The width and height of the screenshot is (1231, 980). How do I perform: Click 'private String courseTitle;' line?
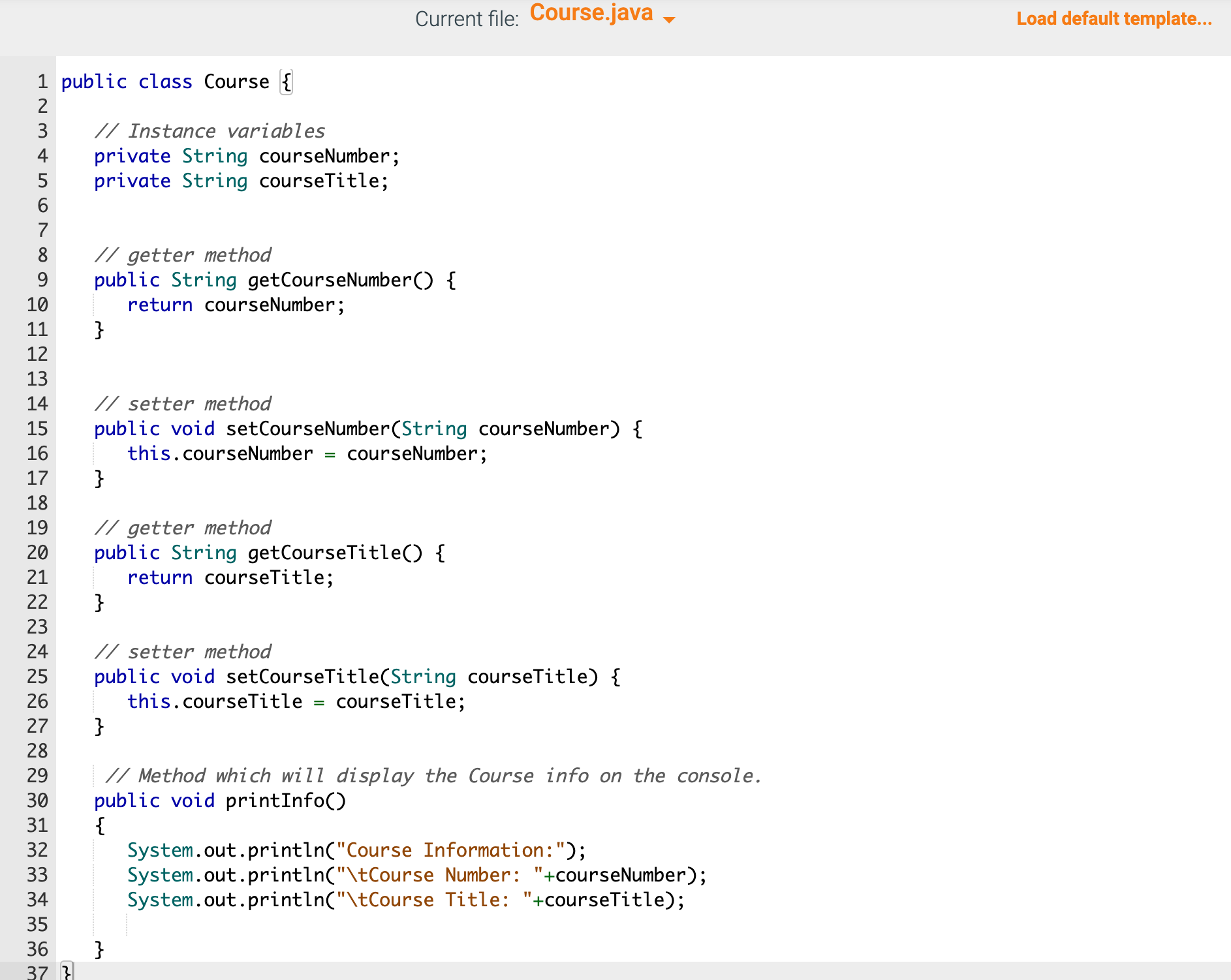(x=242, y=181)
